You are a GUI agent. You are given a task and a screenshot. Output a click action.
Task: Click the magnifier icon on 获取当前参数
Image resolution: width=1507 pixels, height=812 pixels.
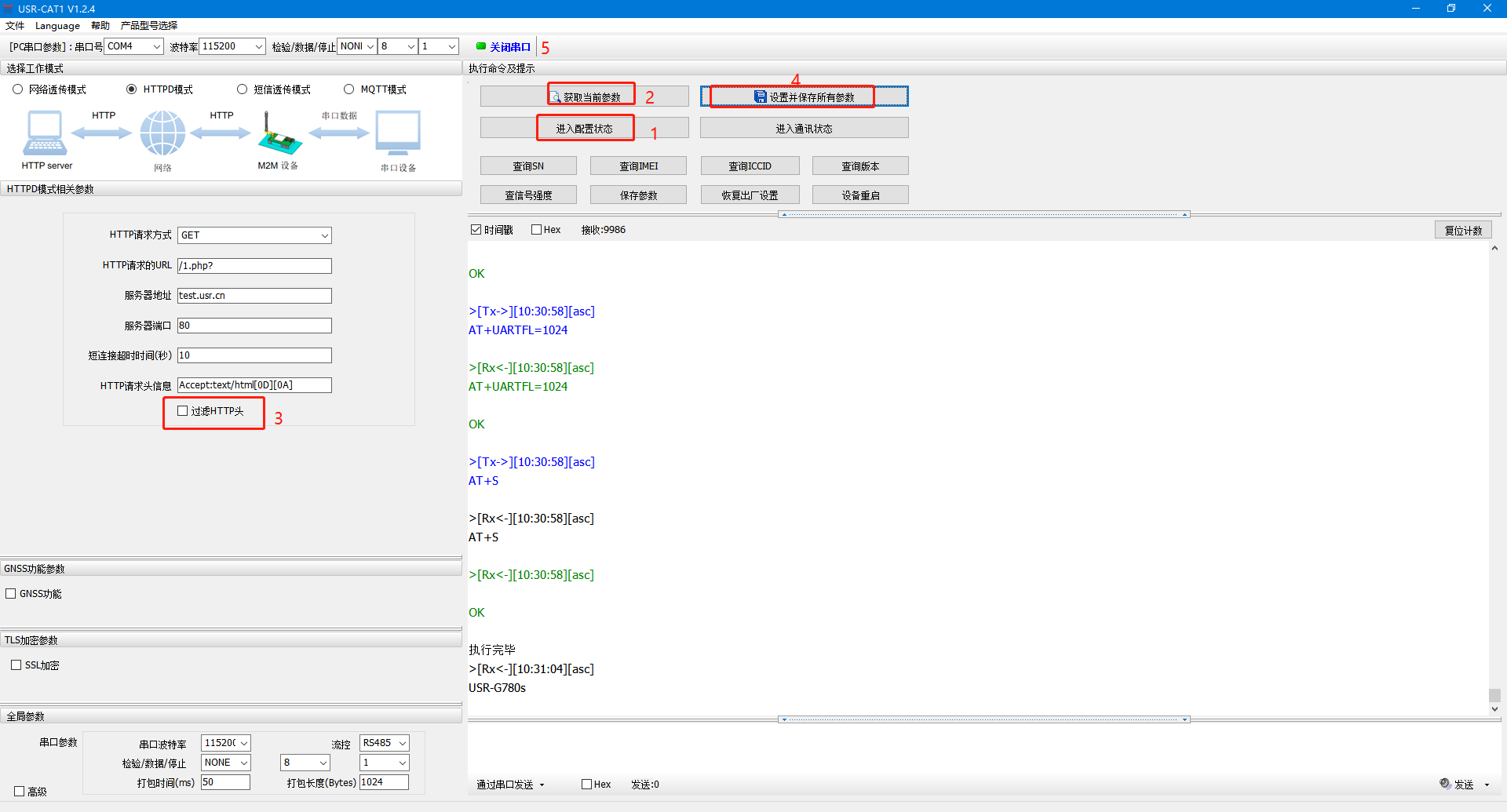(x=556, y=97)
